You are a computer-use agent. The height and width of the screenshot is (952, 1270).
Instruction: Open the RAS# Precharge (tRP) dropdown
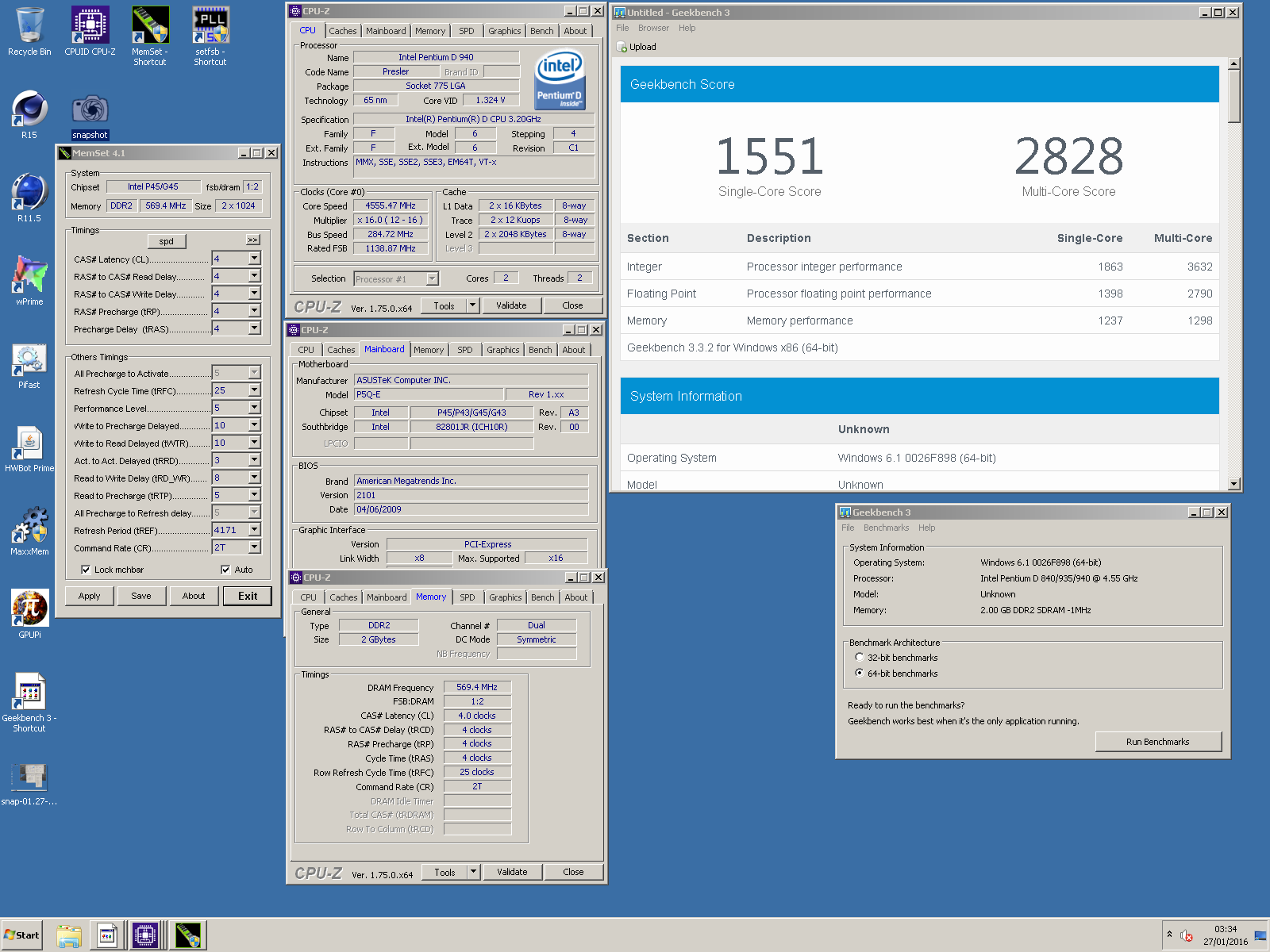(x=254, y=310)
